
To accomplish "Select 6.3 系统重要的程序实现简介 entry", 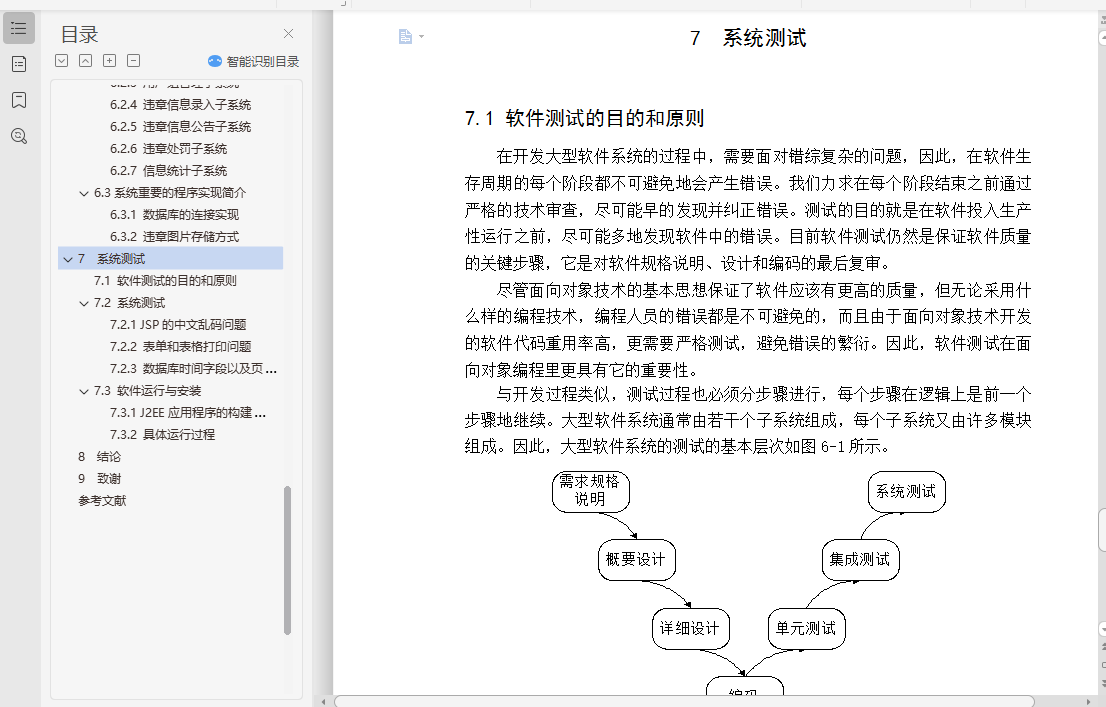I will click(170, 193).
